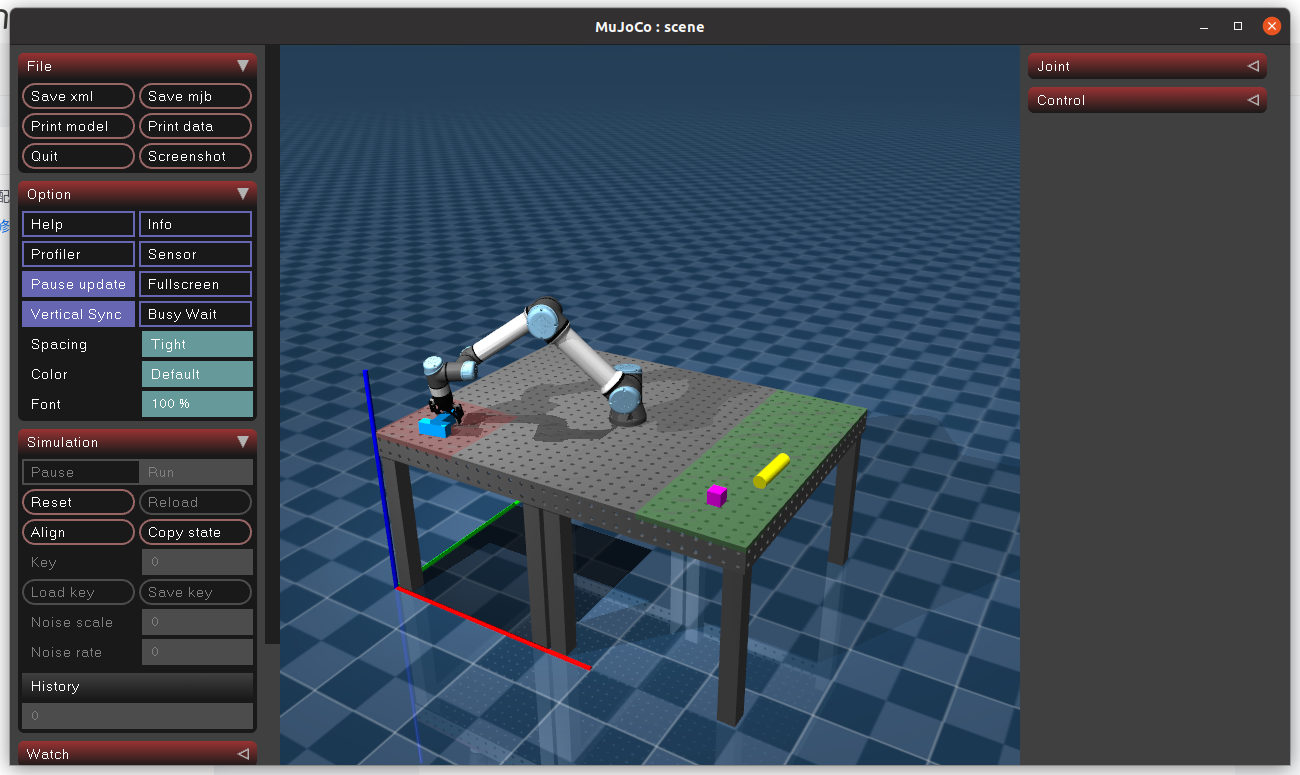Expand the Joint panel
The height and width of the screenshot is (775, 1300).
[x=1147, y=66]
